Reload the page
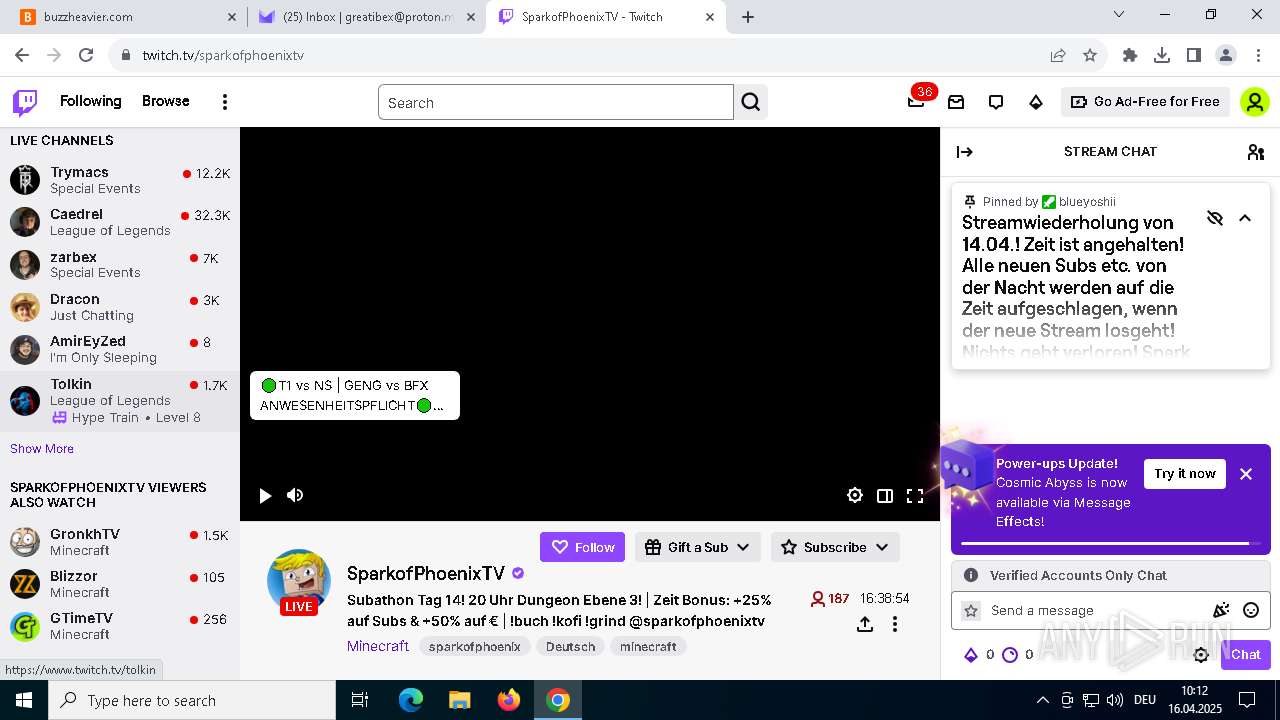 (x=86, y=55)
